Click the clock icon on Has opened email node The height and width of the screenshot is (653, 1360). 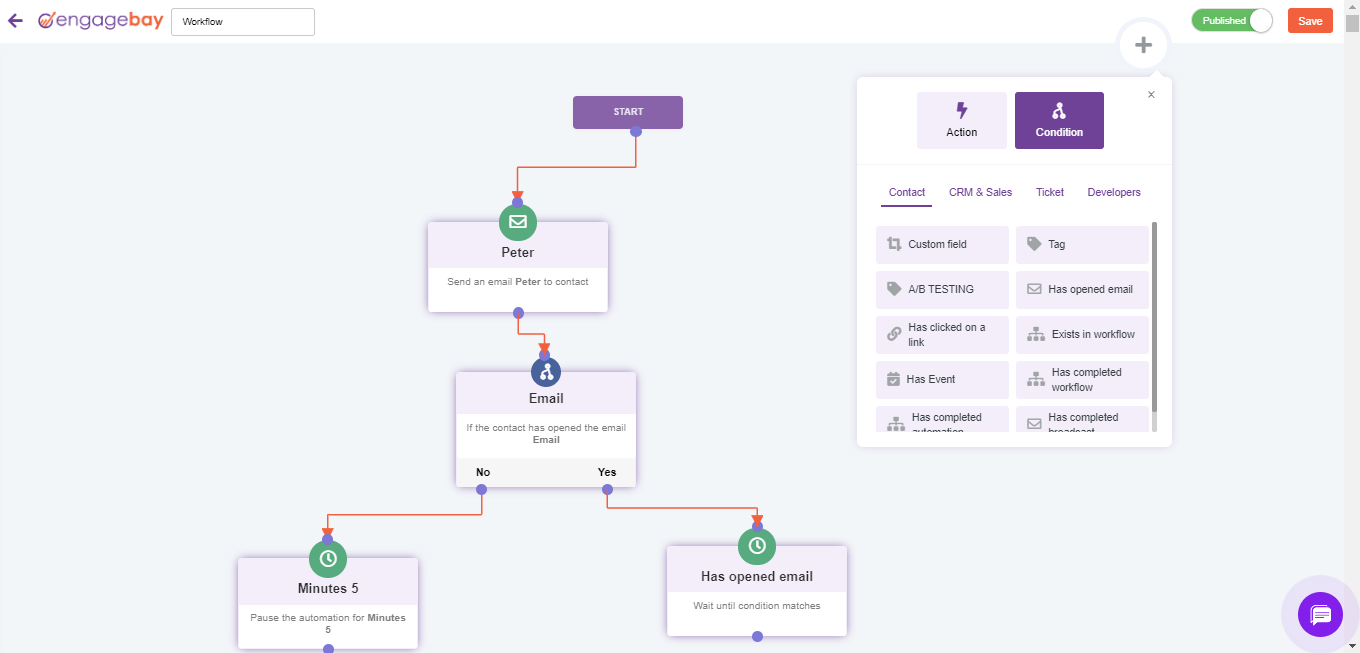point(756,546)
